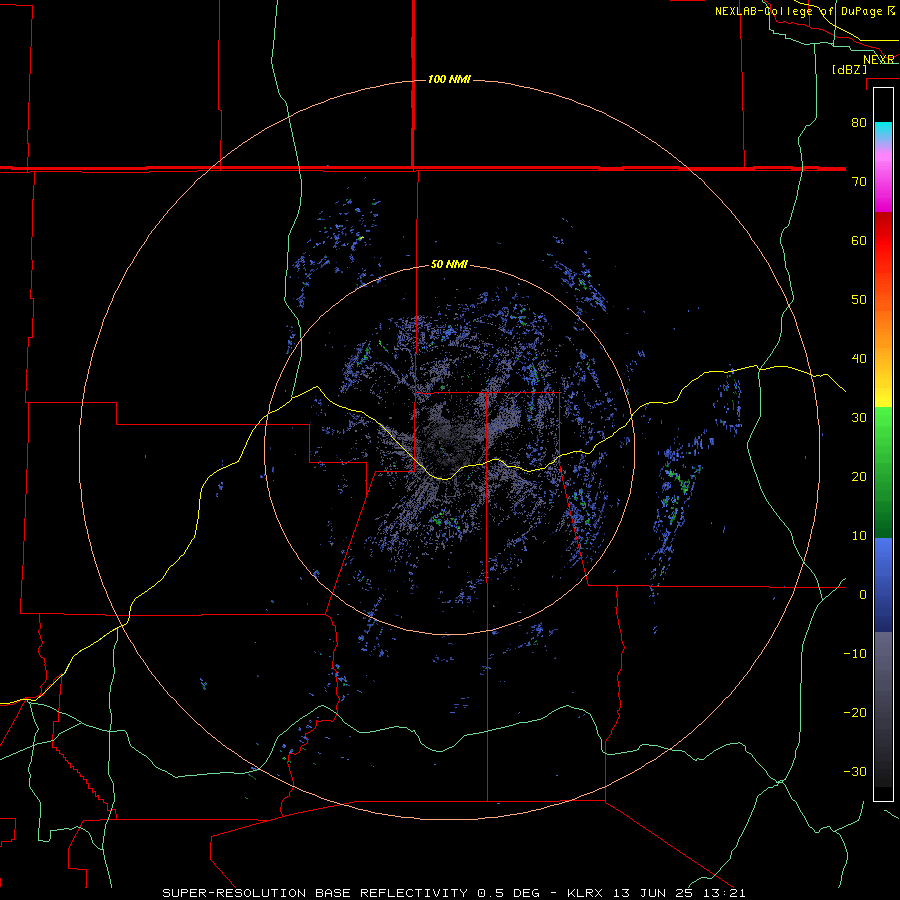Click the 40 value on reflectivity scale
Viewport: 900px width, 900px height.
859,359
